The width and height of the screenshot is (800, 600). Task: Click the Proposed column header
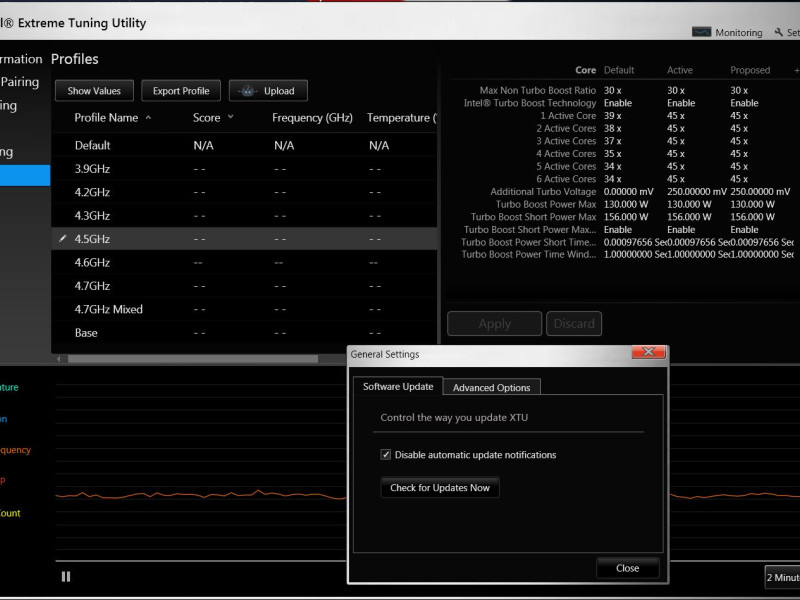749,70
